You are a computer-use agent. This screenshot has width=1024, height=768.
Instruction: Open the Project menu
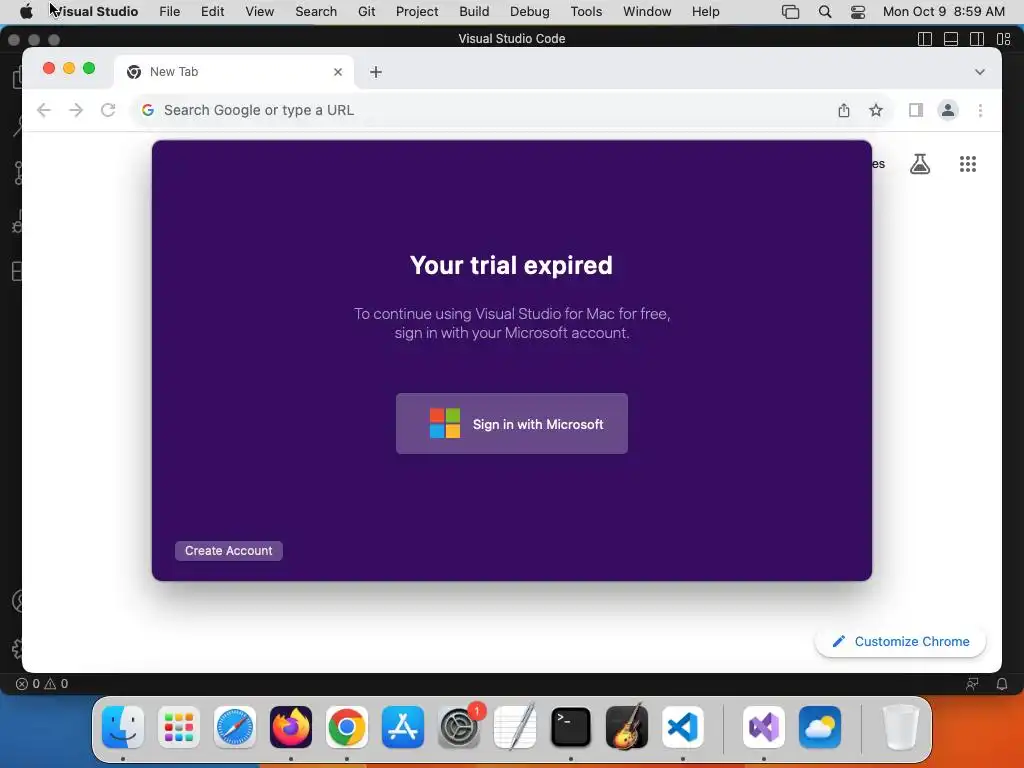(417, 12)
